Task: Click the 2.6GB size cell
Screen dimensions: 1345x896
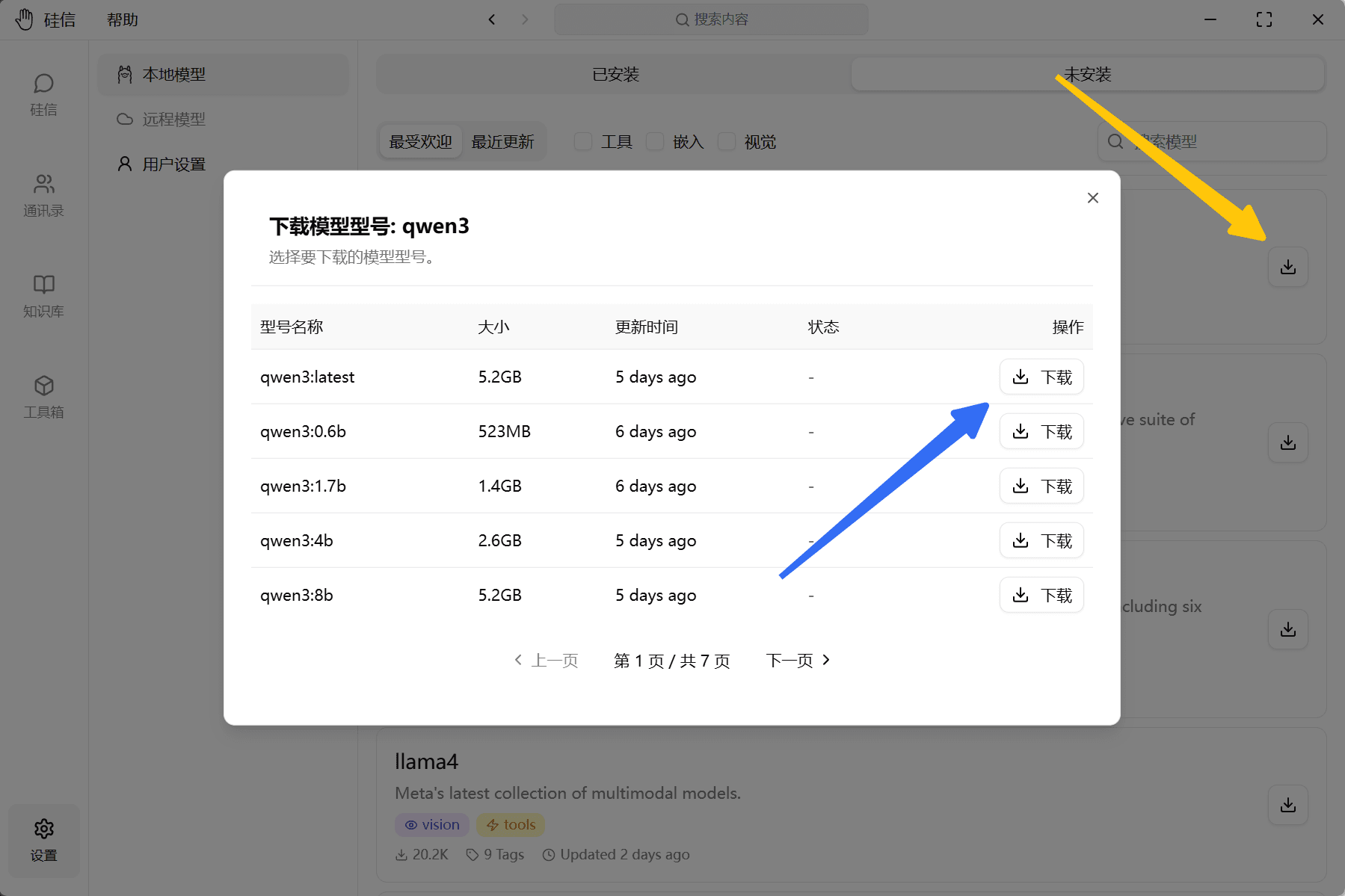Action: click(x=499, y=540)
